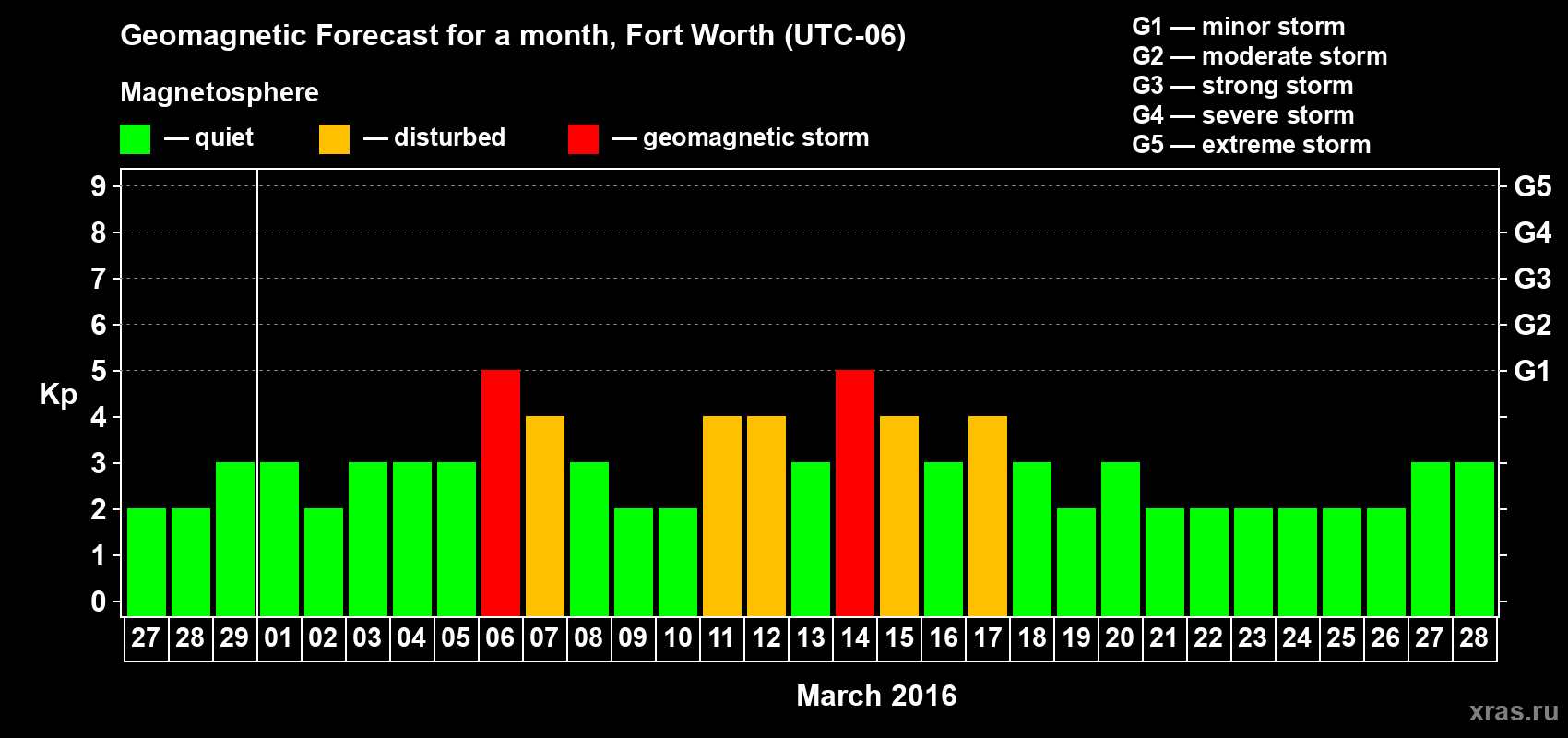Click the Magnetosphere heading
The image size is (1568, 738).
[220, 92]
